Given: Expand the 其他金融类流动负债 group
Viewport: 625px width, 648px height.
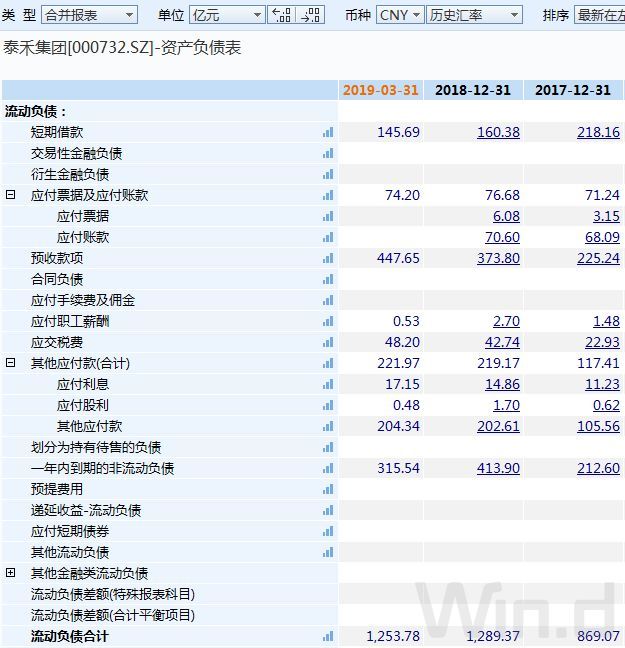Looking at the screenshot, I should point(10,573).
